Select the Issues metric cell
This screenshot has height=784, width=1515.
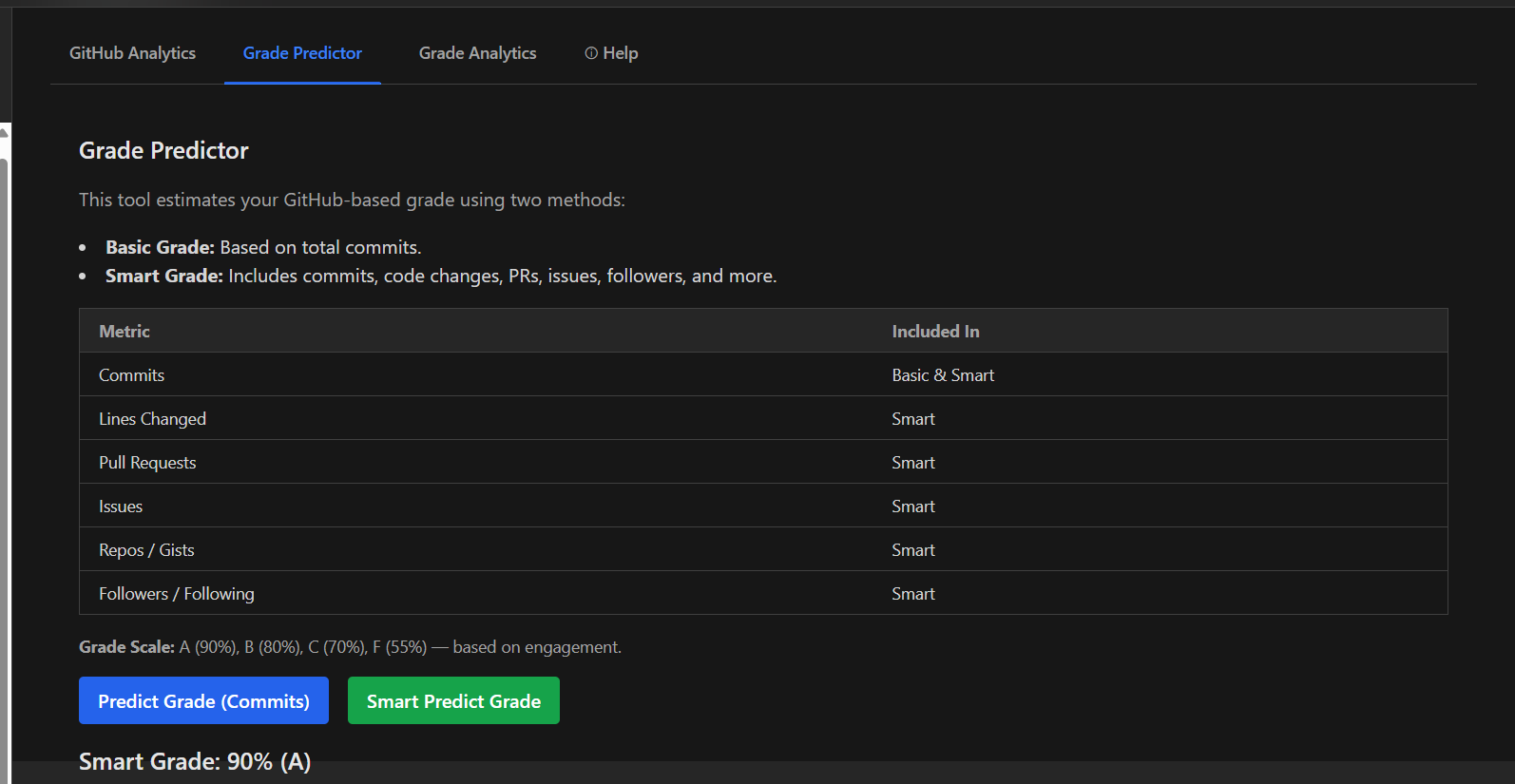[476, 506]
